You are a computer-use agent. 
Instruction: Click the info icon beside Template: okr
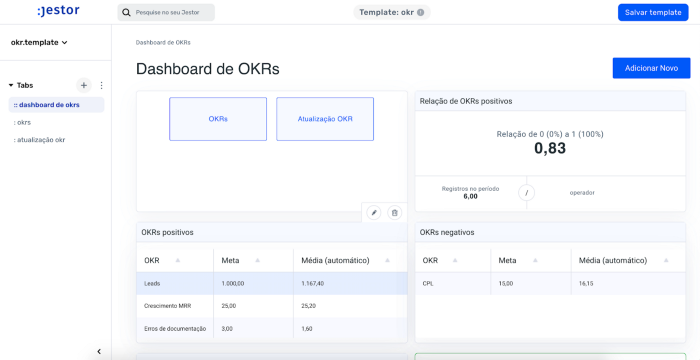[421, 13]
